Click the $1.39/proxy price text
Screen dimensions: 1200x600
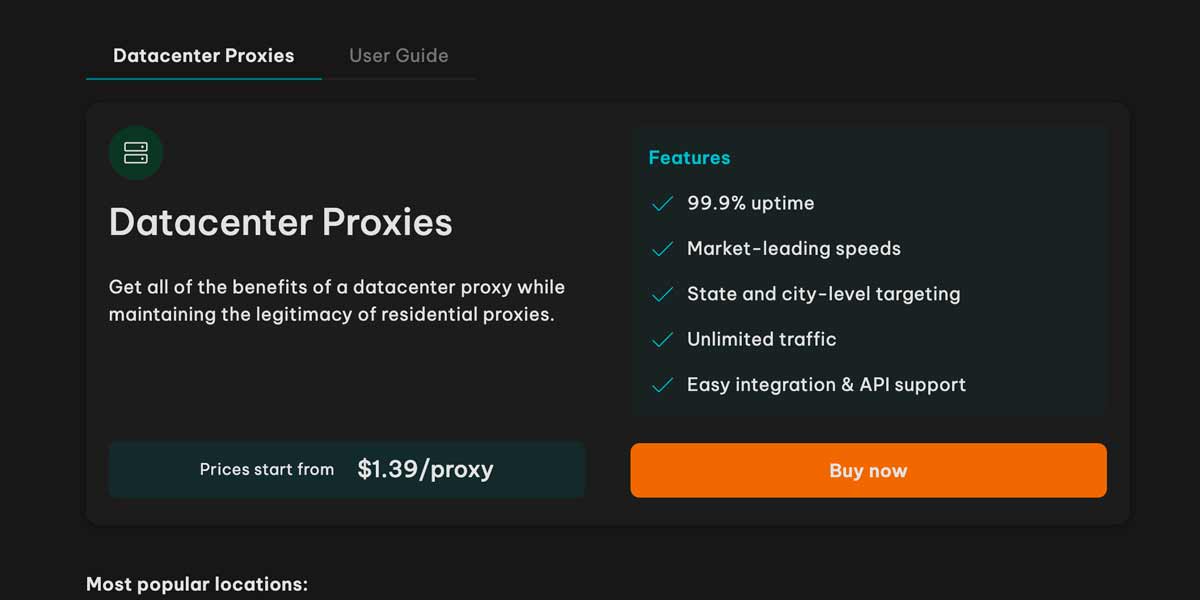(x=425, y=469)
